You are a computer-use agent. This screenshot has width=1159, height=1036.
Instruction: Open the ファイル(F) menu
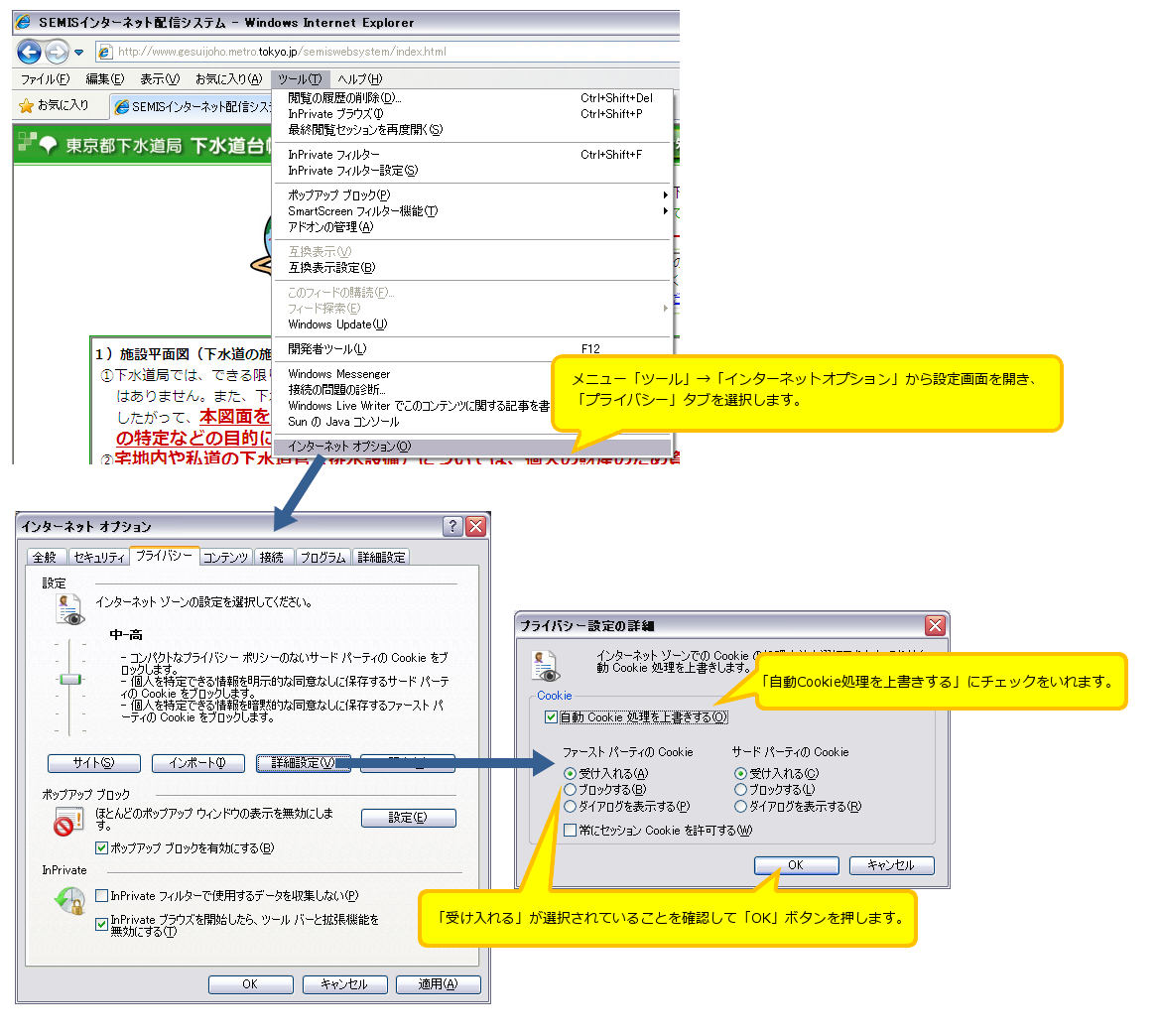click(45, 79)
